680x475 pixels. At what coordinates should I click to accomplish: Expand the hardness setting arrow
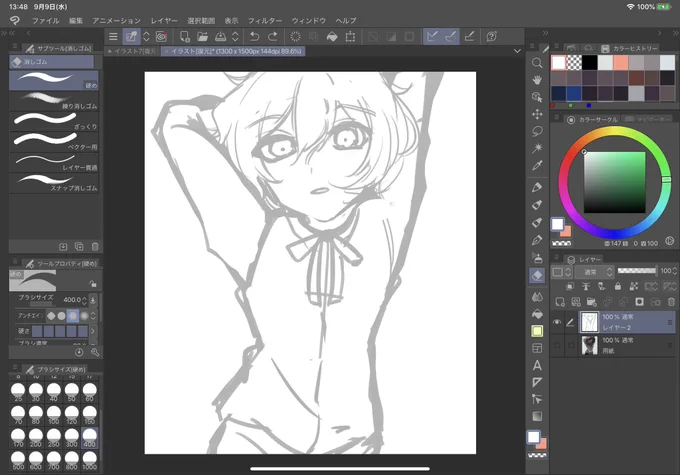pyautogui.click(x=93, y=331)
